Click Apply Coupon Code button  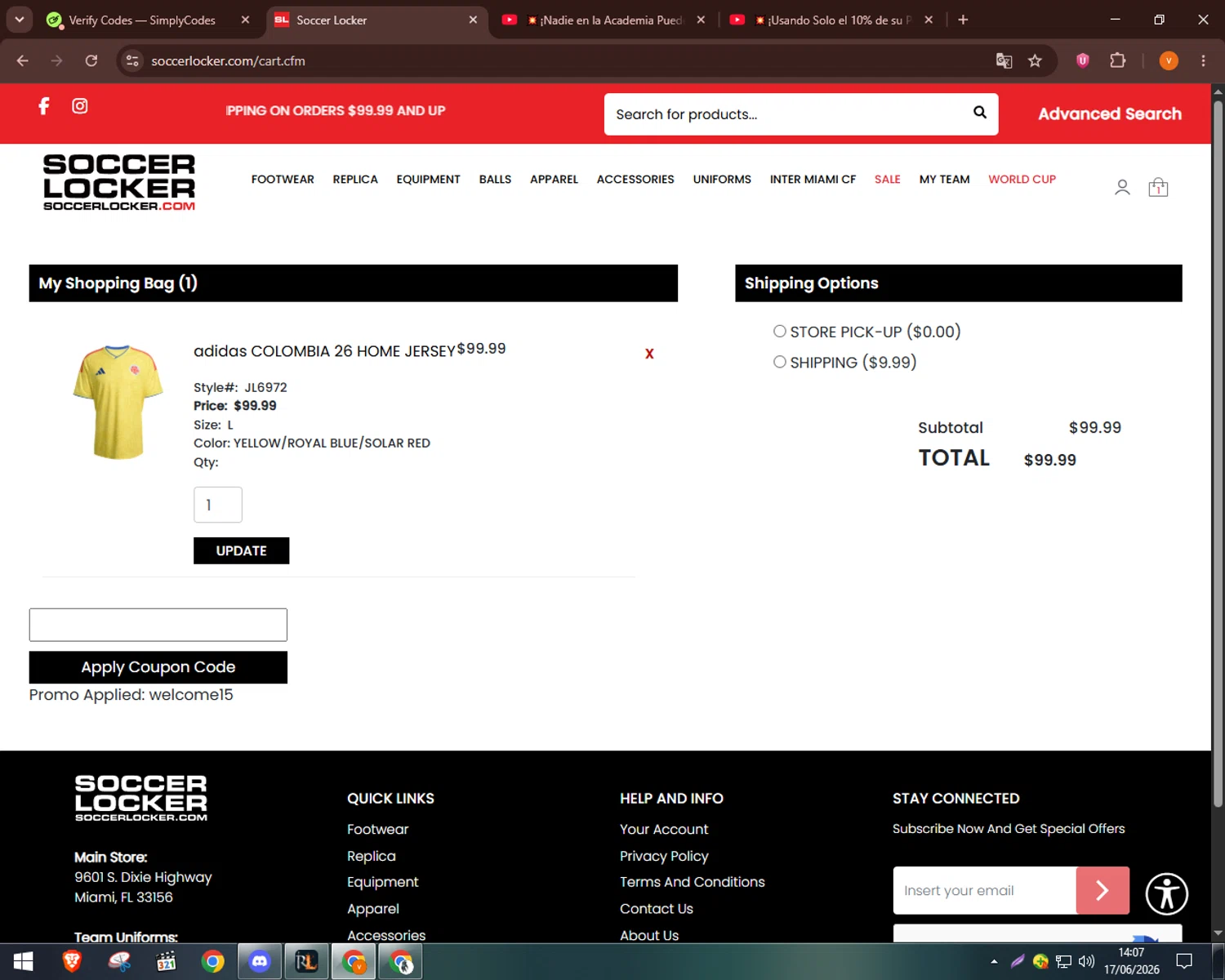pyautogui.click(x=158, y=667)
